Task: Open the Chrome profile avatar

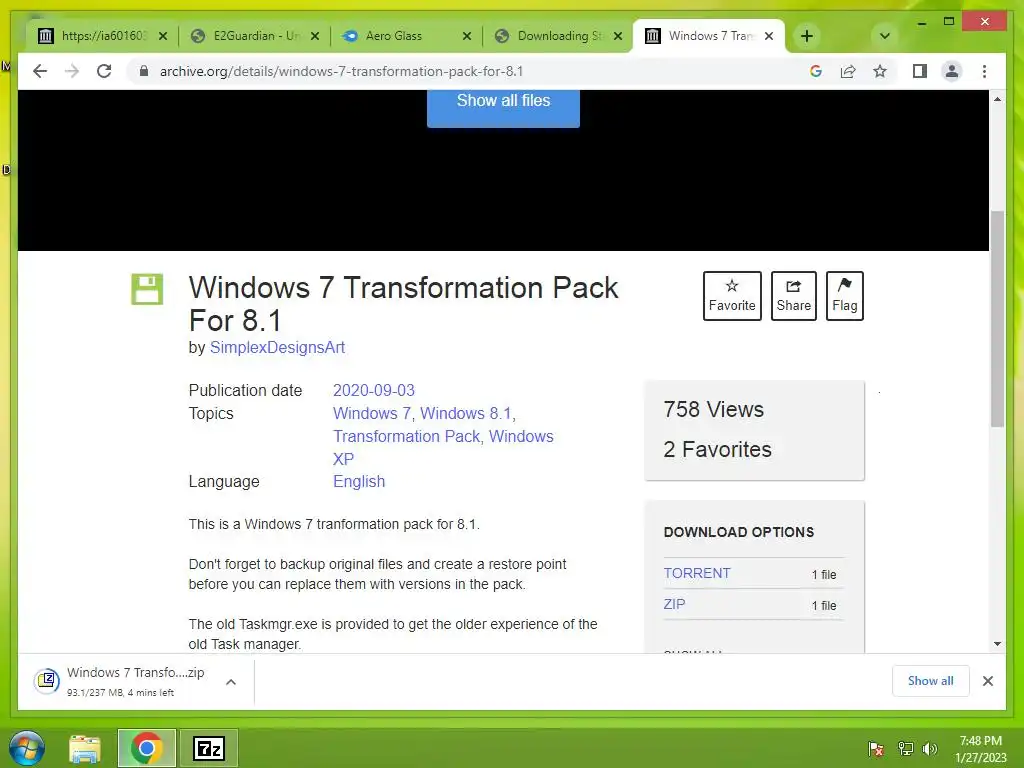Action: [952, 71]
